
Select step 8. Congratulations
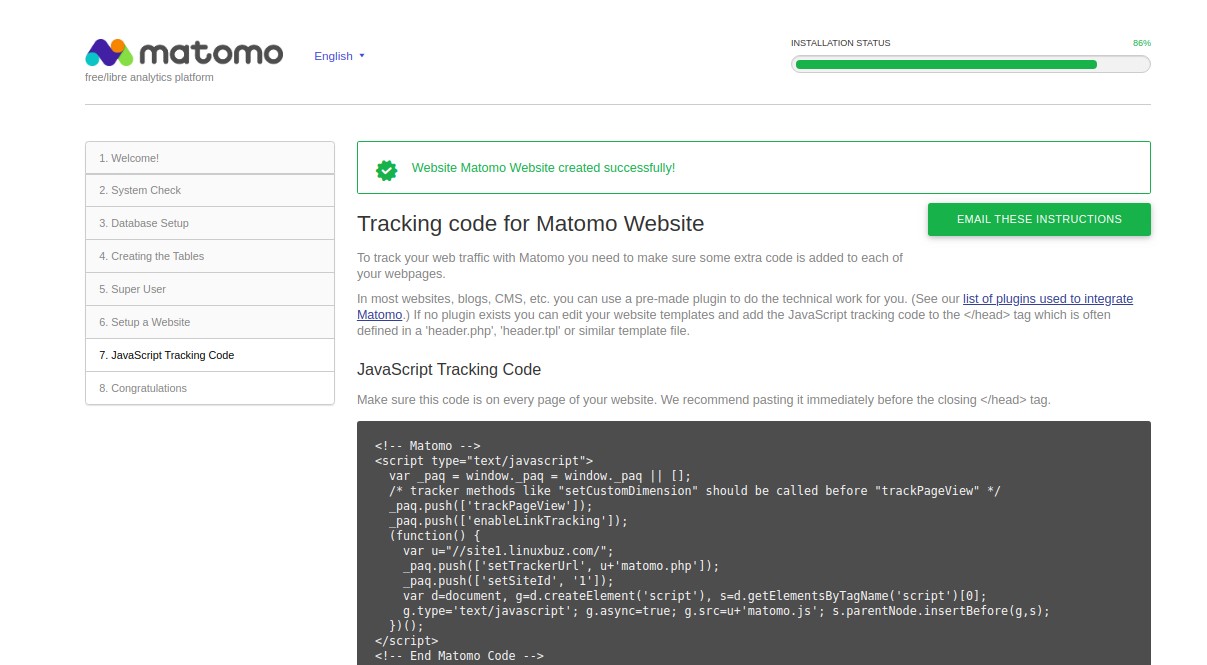[210, 388]
